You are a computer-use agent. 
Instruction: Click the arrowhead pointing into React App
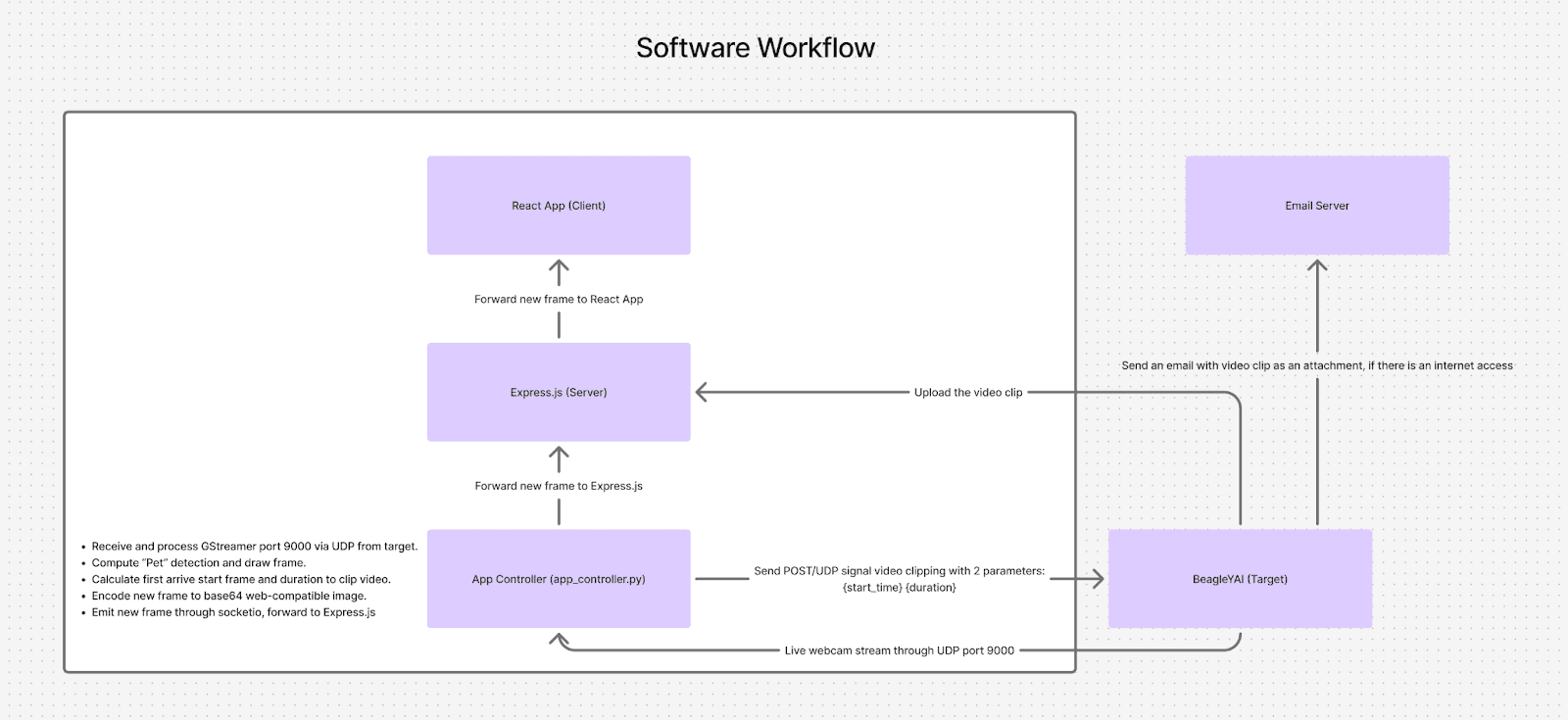[x=559, y=266]
